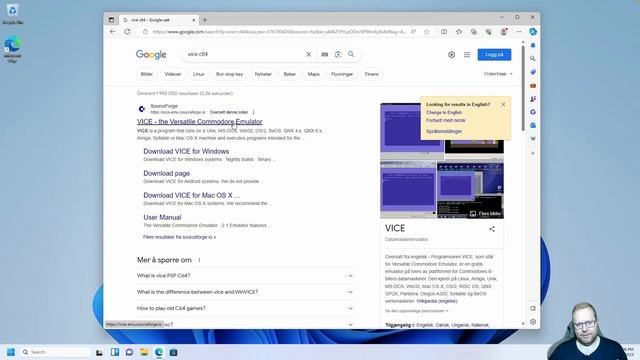The width and height of the screenshot is (640, 360).
Task: Click into the Google search box
Action: pyautogui.click(x=245, y=54)
